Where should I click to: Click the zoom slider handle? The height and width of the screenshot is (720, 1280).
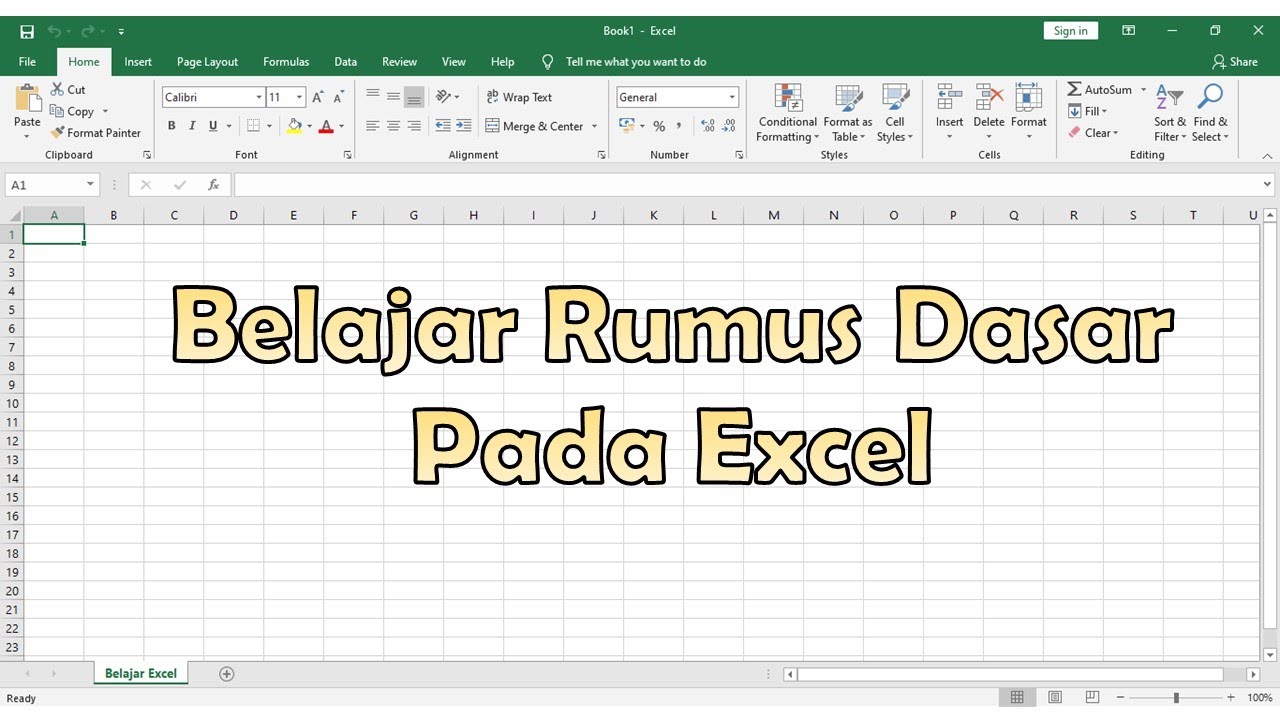coord(1176,698)
